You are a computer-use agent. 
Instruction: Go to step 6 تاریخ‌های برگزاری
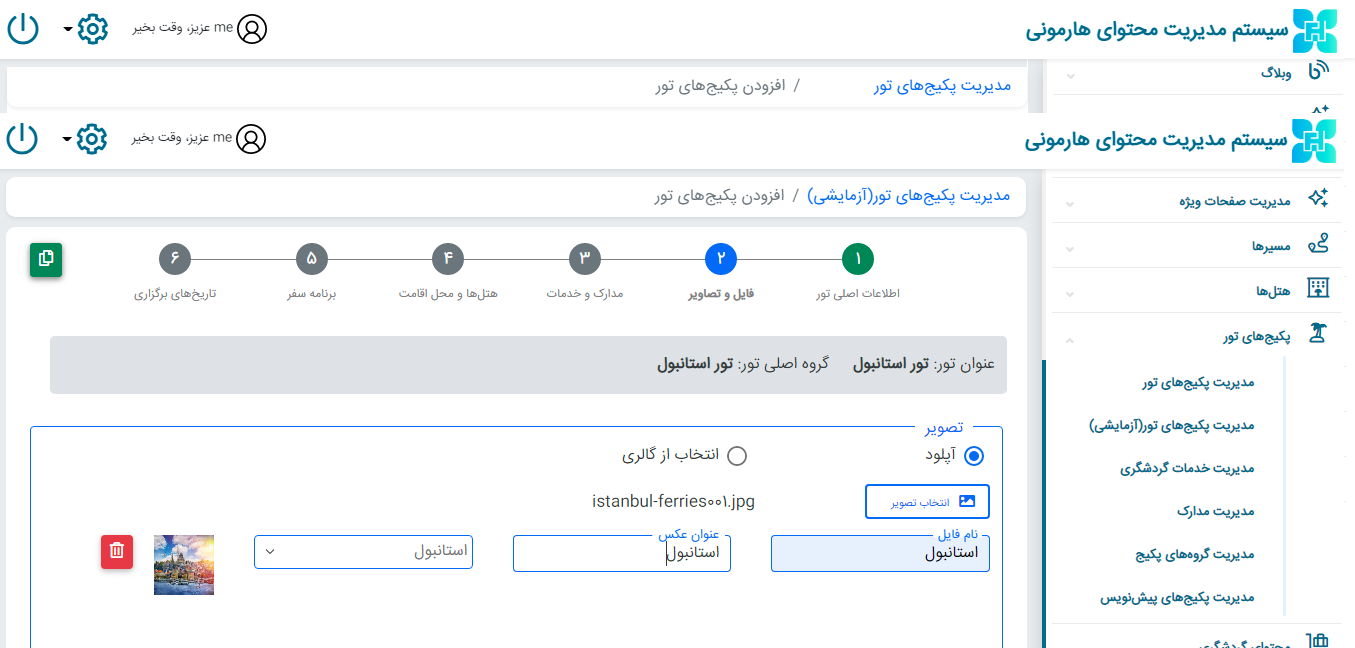point(175,260)
